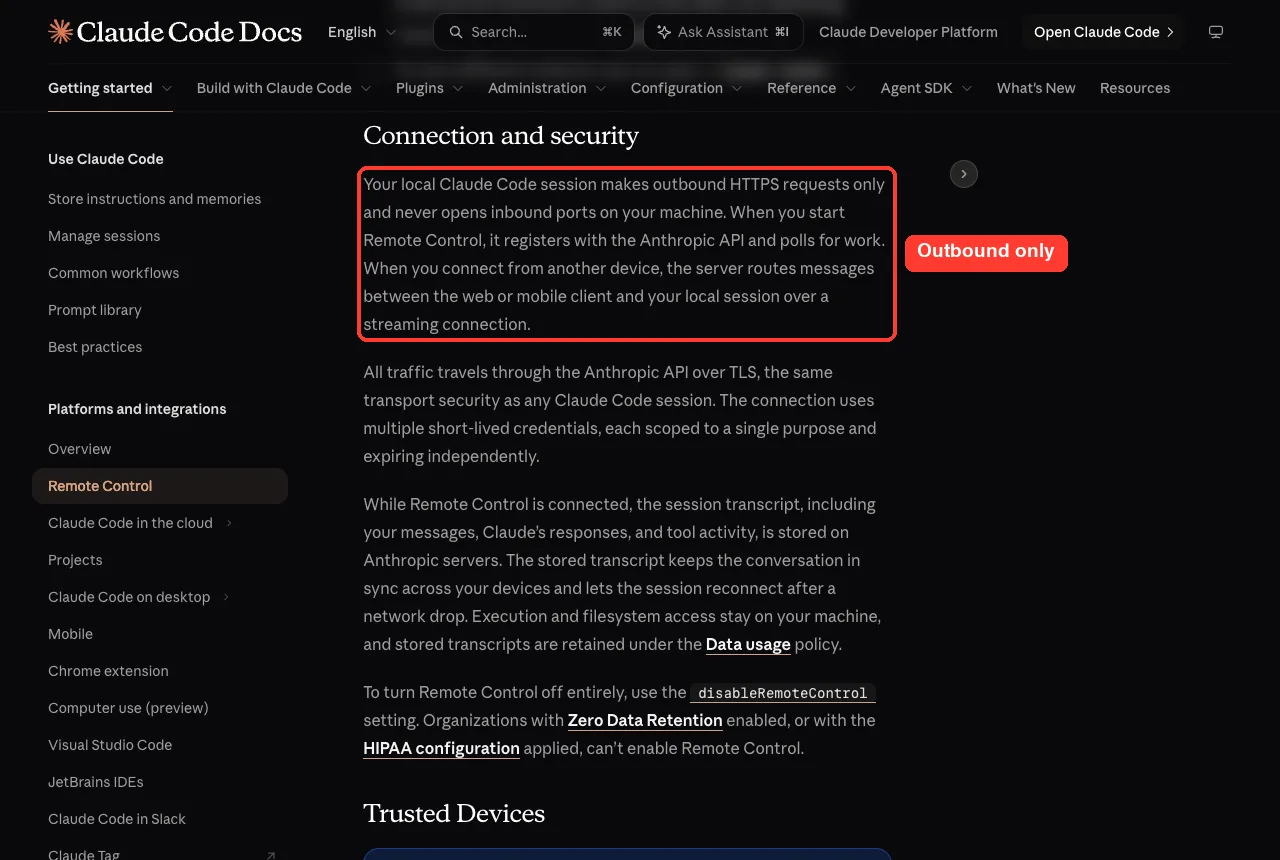Open the Configuration dropdown menu
Viewport: 1280px width, 860px height.
687,88
